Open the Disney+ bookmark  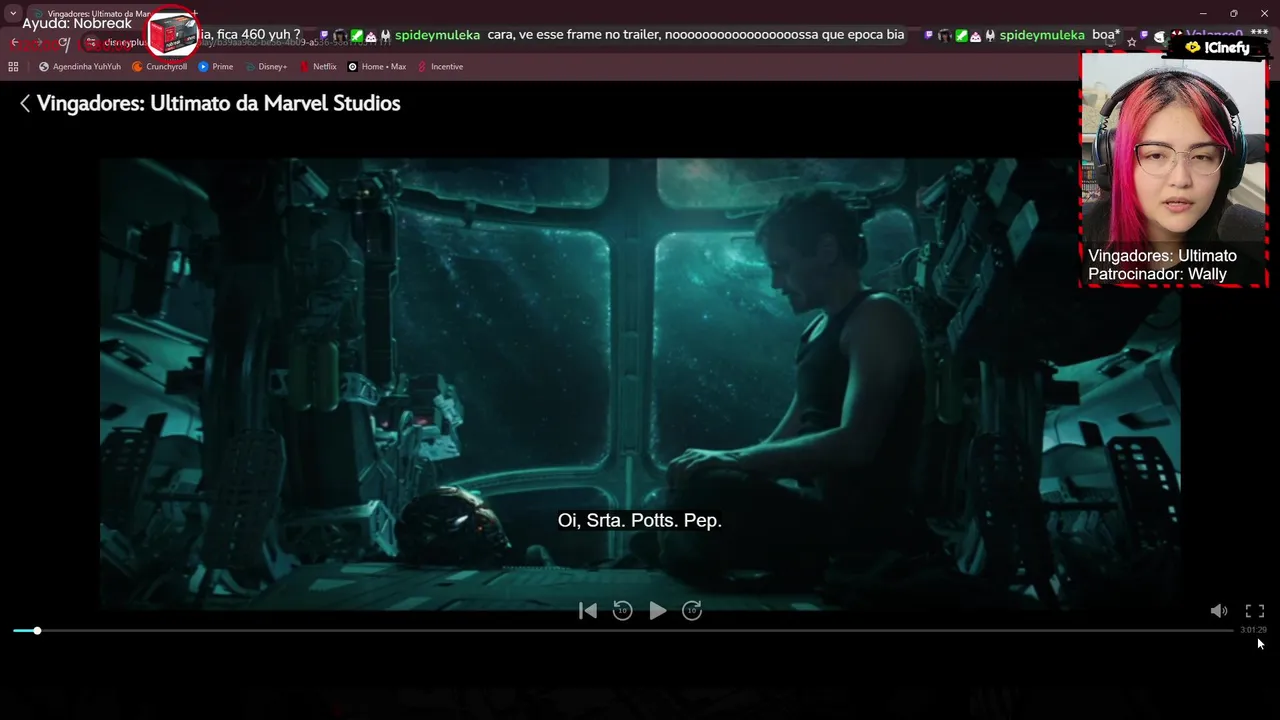(266, 67)
